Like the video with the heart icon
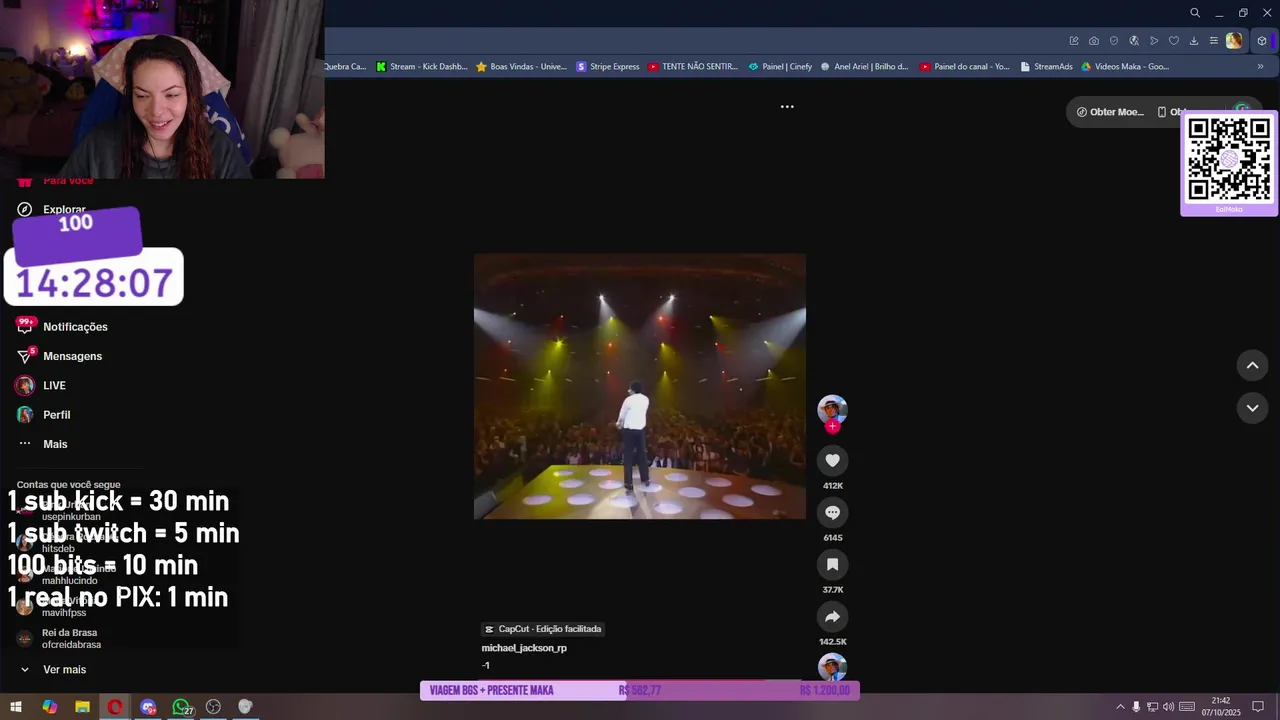Image resolution: width=1280 pixels, height=720 pixels. click(x=832, y=460)
